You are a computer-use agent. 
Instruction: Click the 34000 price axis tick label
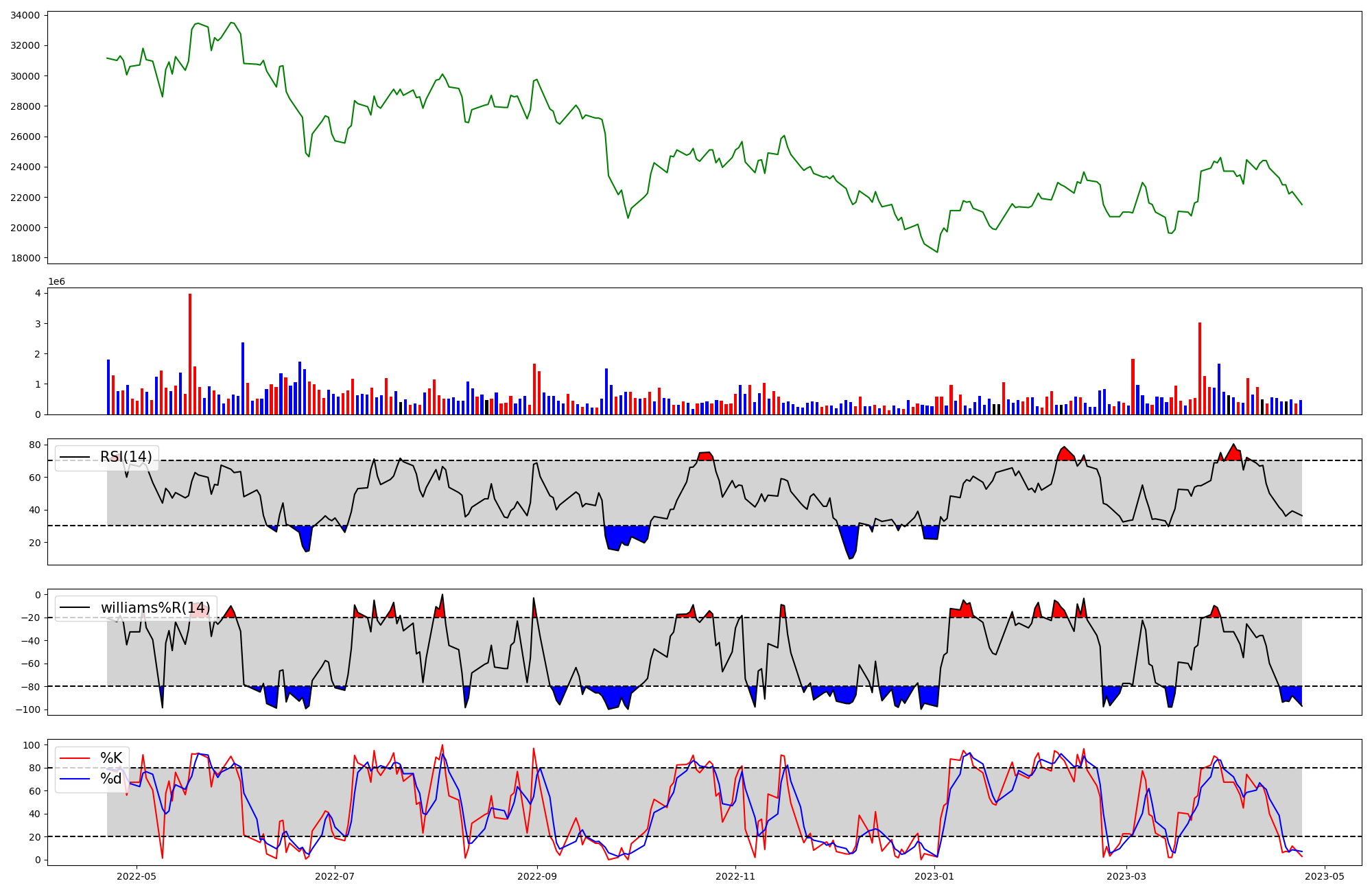[x=25, y=15]
